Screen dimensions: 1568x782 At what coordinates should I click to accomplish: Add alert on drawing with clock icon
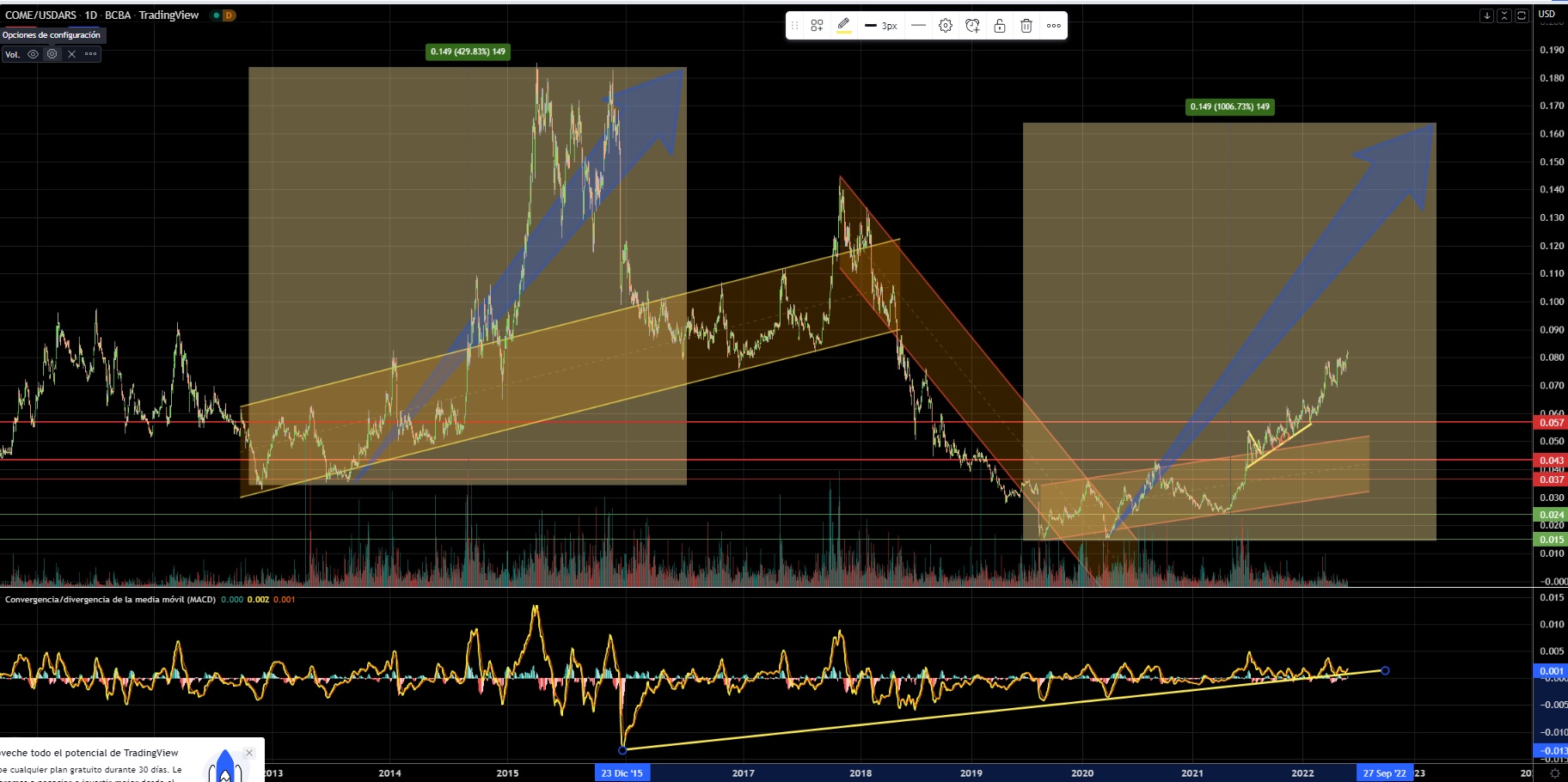(x=972, y=26)
